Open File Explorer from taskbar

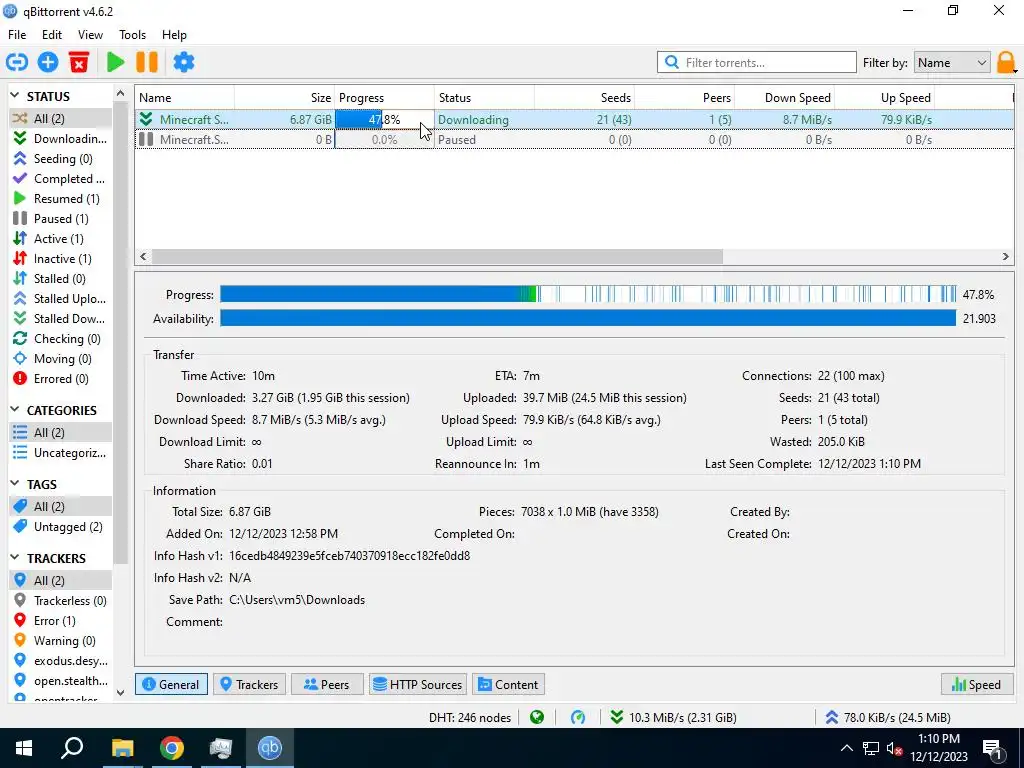tap(122, 748)
